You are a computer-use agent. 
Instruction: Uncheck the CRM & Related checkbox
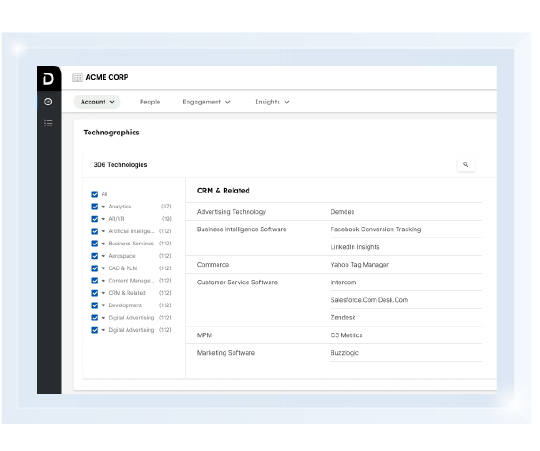coord(95,293)
